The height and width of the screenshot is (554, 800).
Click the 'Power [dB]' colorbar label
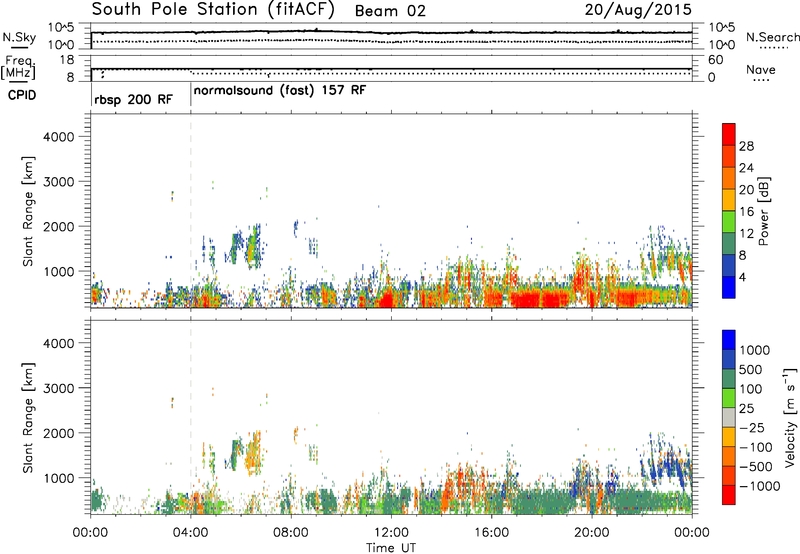(764, 211)
